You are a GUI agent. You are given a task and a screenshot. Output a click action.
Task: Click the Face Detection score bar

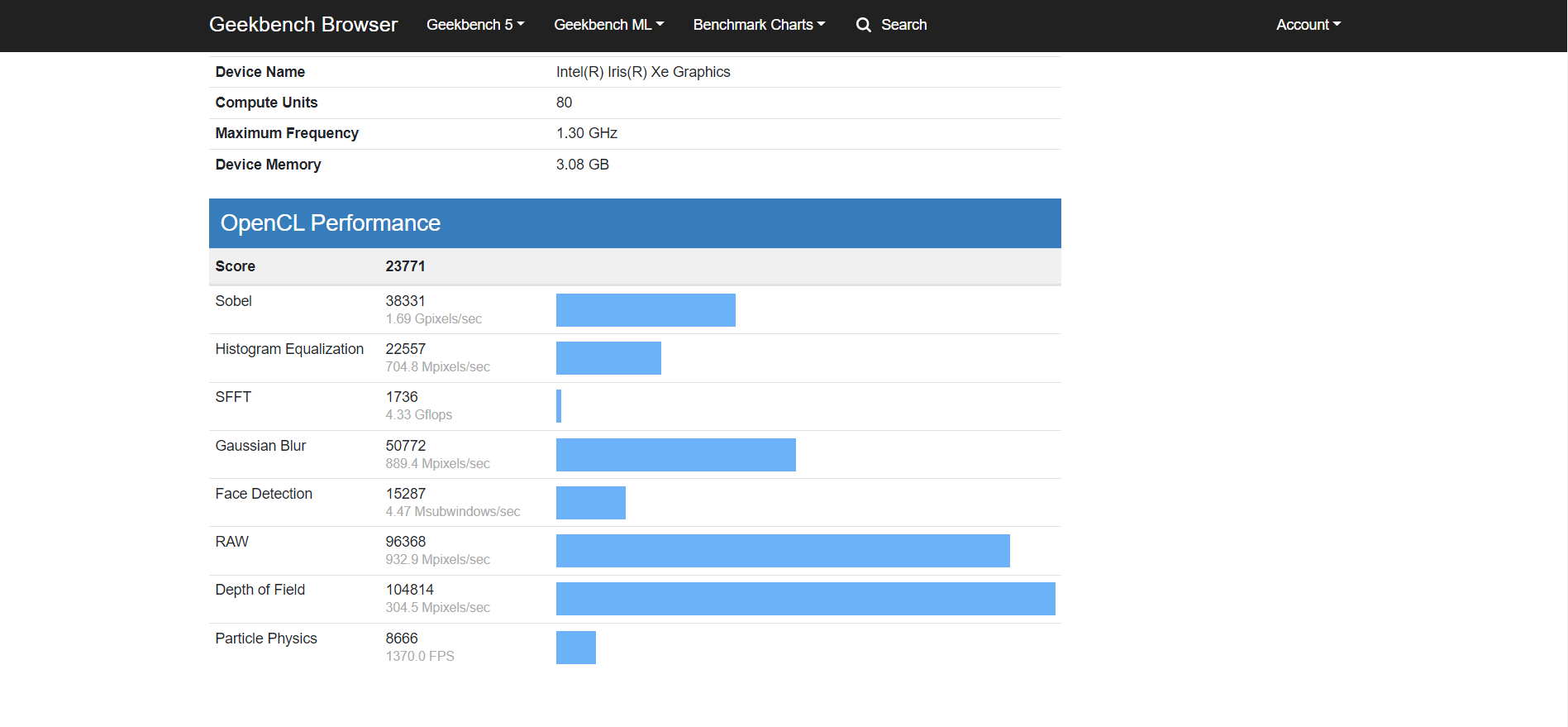tap(590, 503)
